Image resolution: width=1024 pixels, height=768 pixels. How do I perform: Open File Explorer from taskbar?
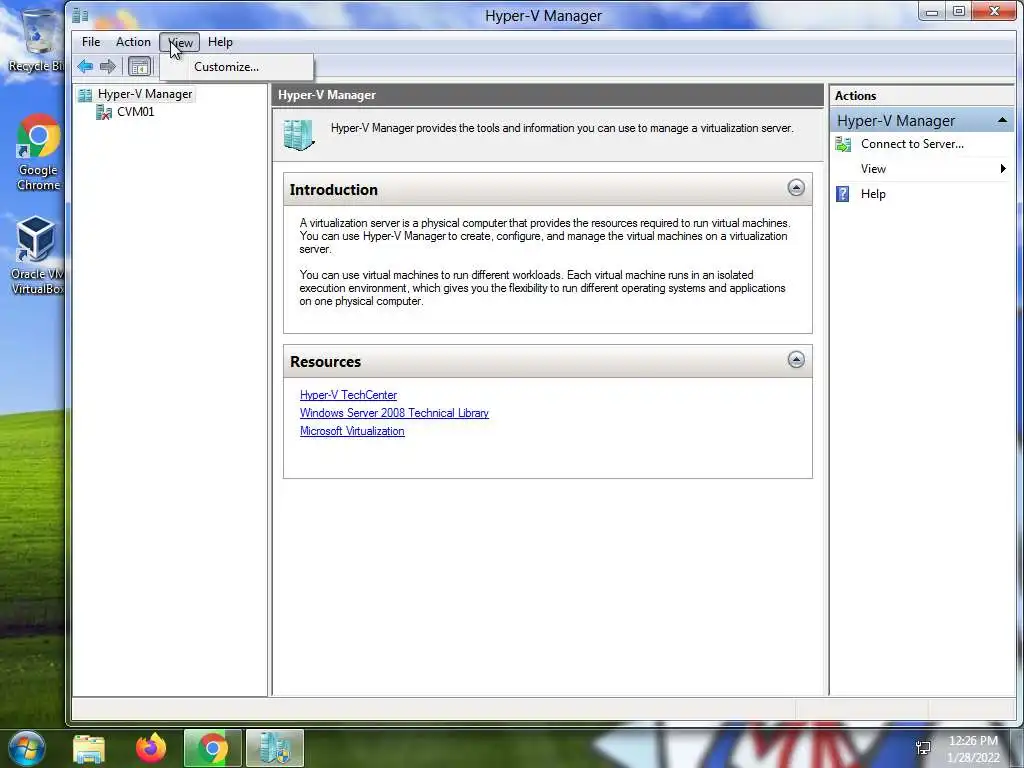click(x=89, y=749)
